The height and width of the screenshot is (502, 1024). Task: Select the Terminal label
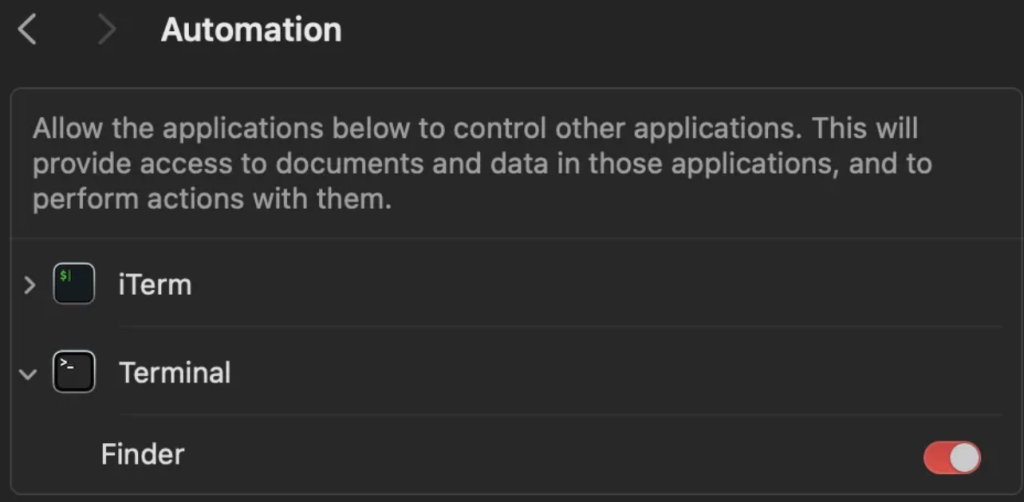175,373
